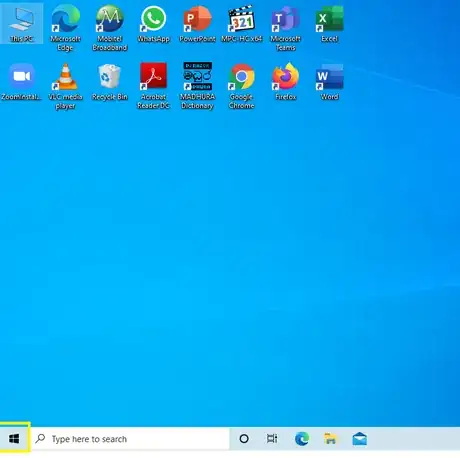Viewport: 460px width, 458px height.
Task: Click Acrobat Reader DC shortcut
Action: click(153, 86)
